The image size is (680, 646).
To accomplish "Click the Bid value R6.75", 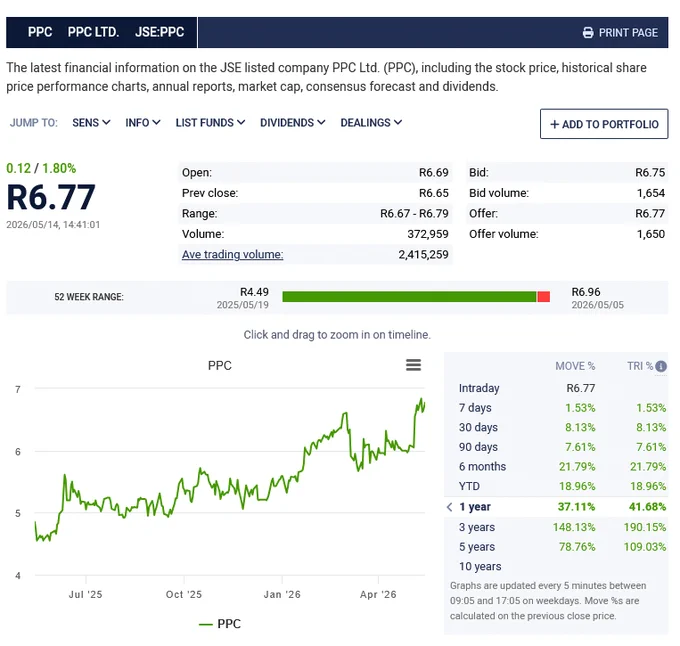I will [650, 173].
